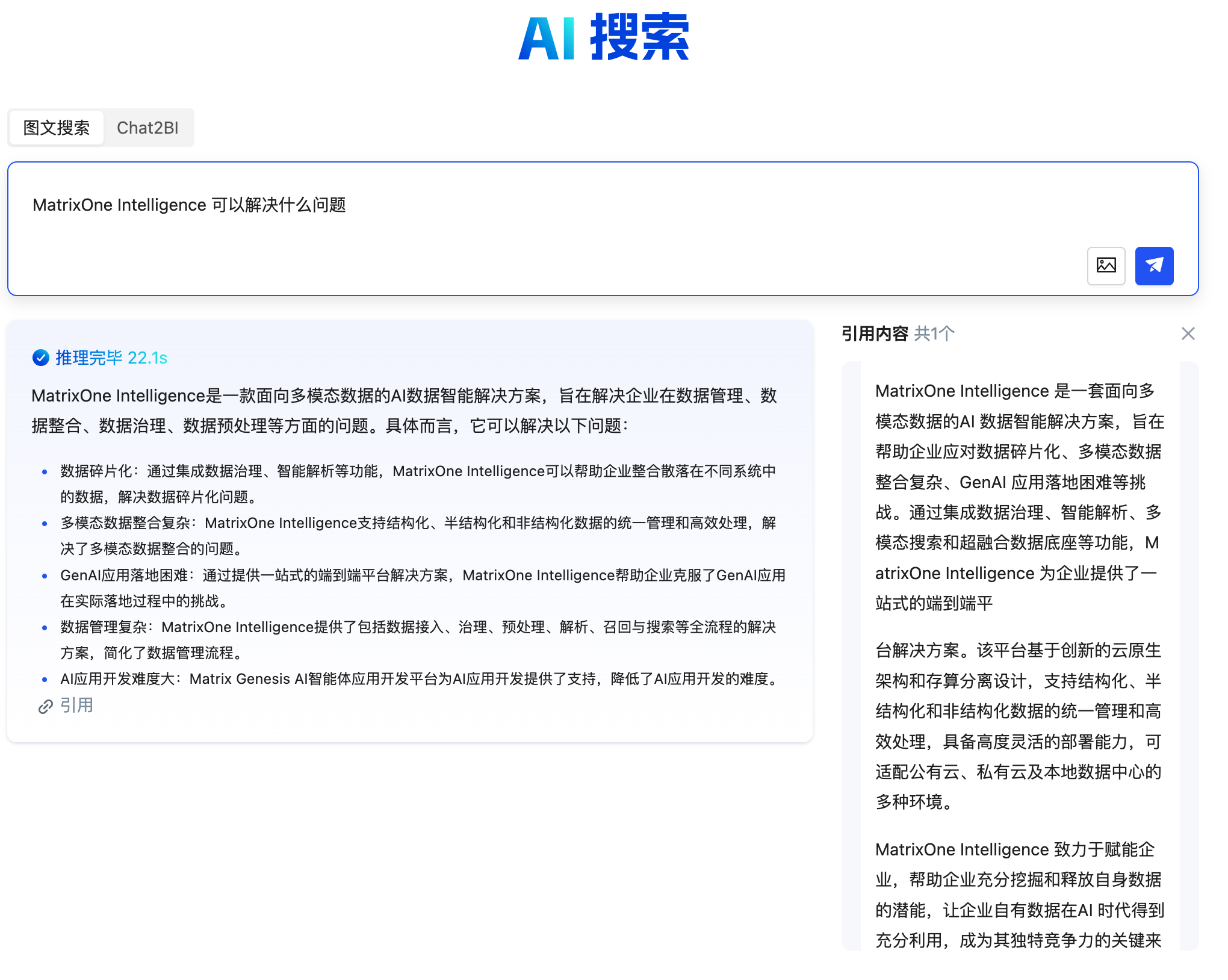This screenshot has height=980, width=1228.
Task: Click the first citation paragraph about 数据碎片化
Action: (1020, 497)
